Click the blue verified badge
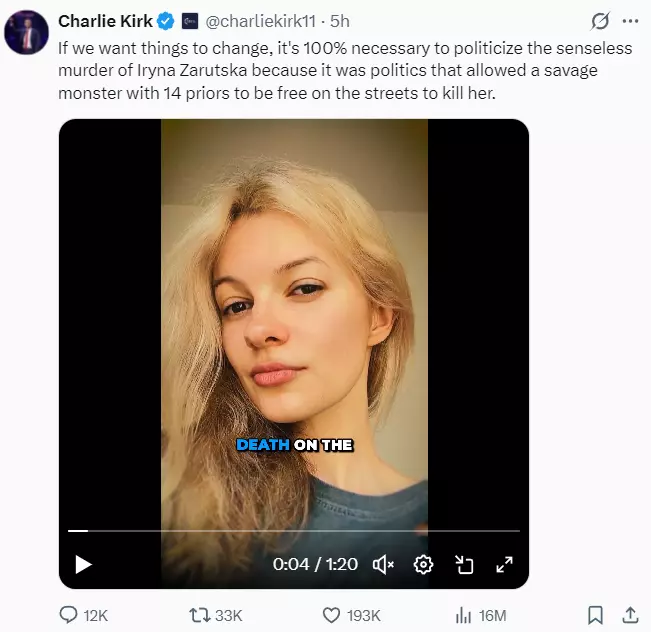The image size is (651, 632). point(166,21)
